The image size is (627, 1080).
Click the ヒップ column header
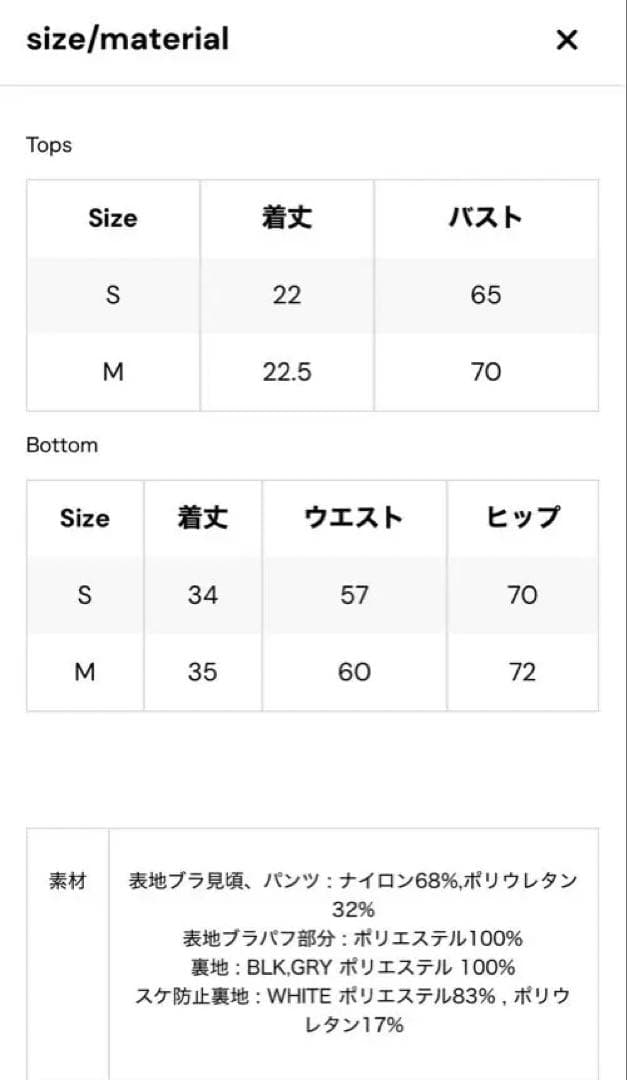click(521, 518)
